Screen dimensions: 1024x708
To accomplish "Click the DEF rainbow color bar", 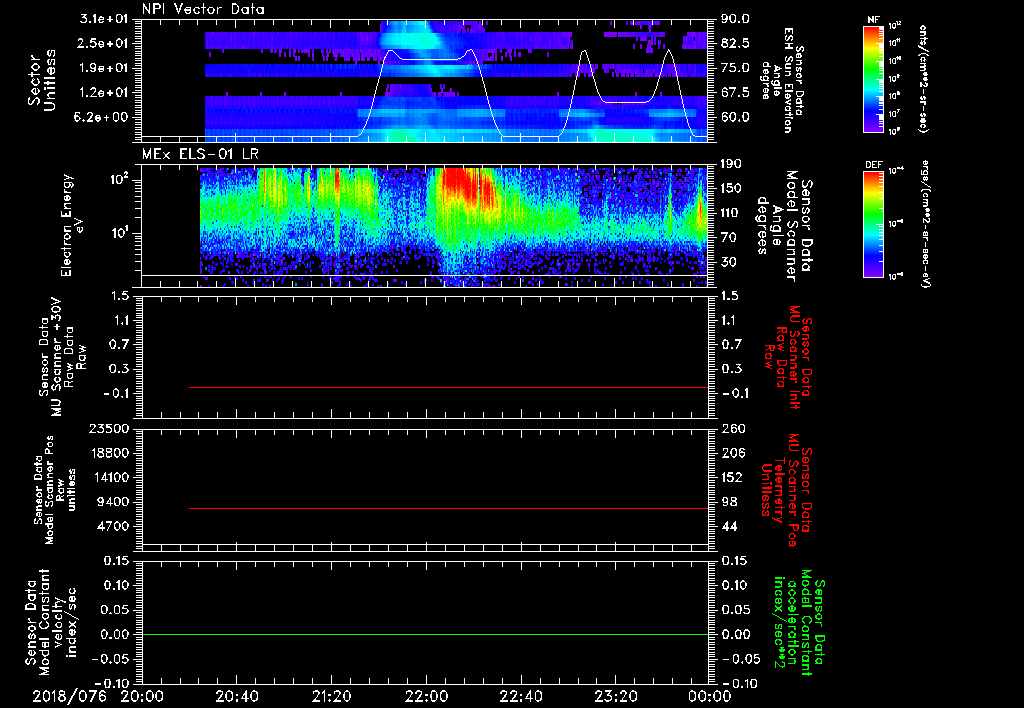I will 873,224.
